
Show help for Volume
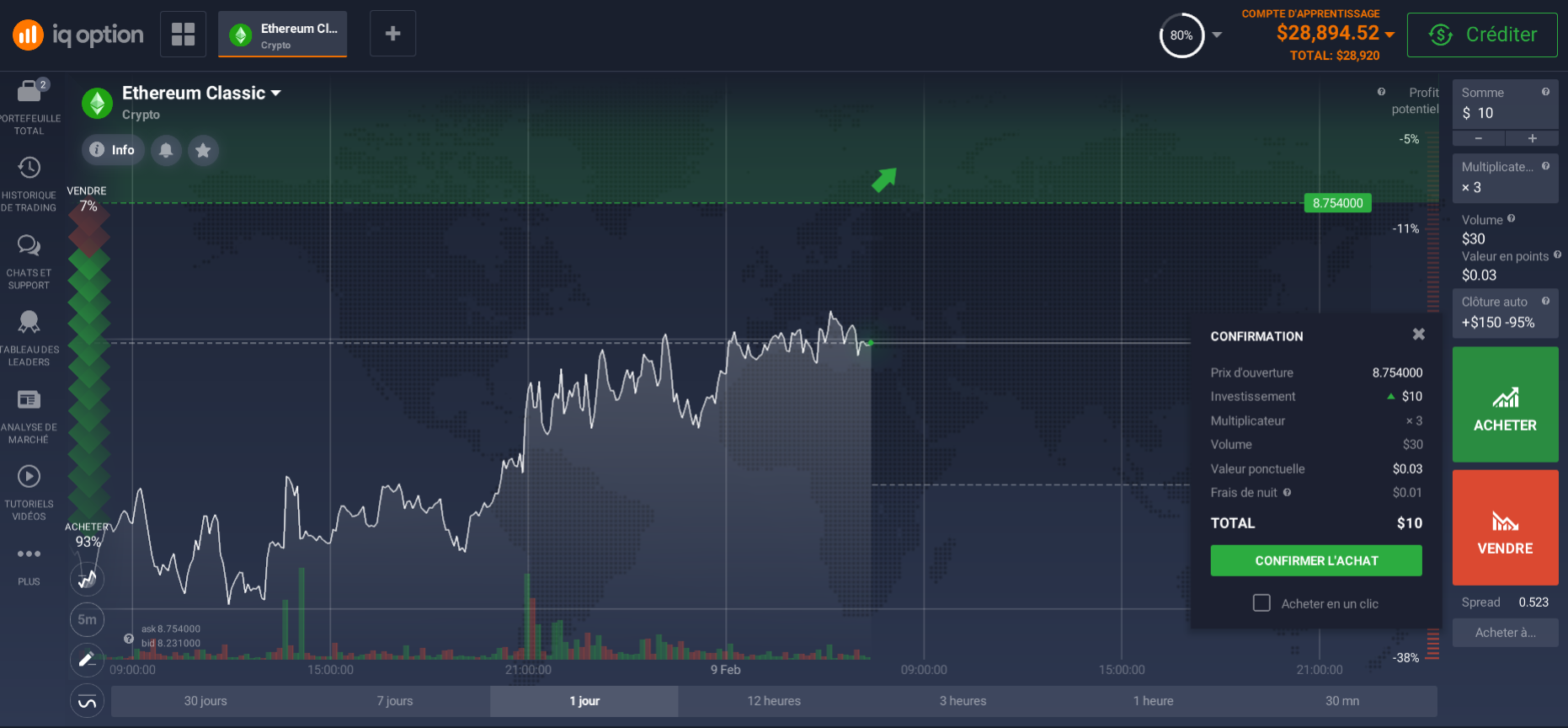[1511, 218]
